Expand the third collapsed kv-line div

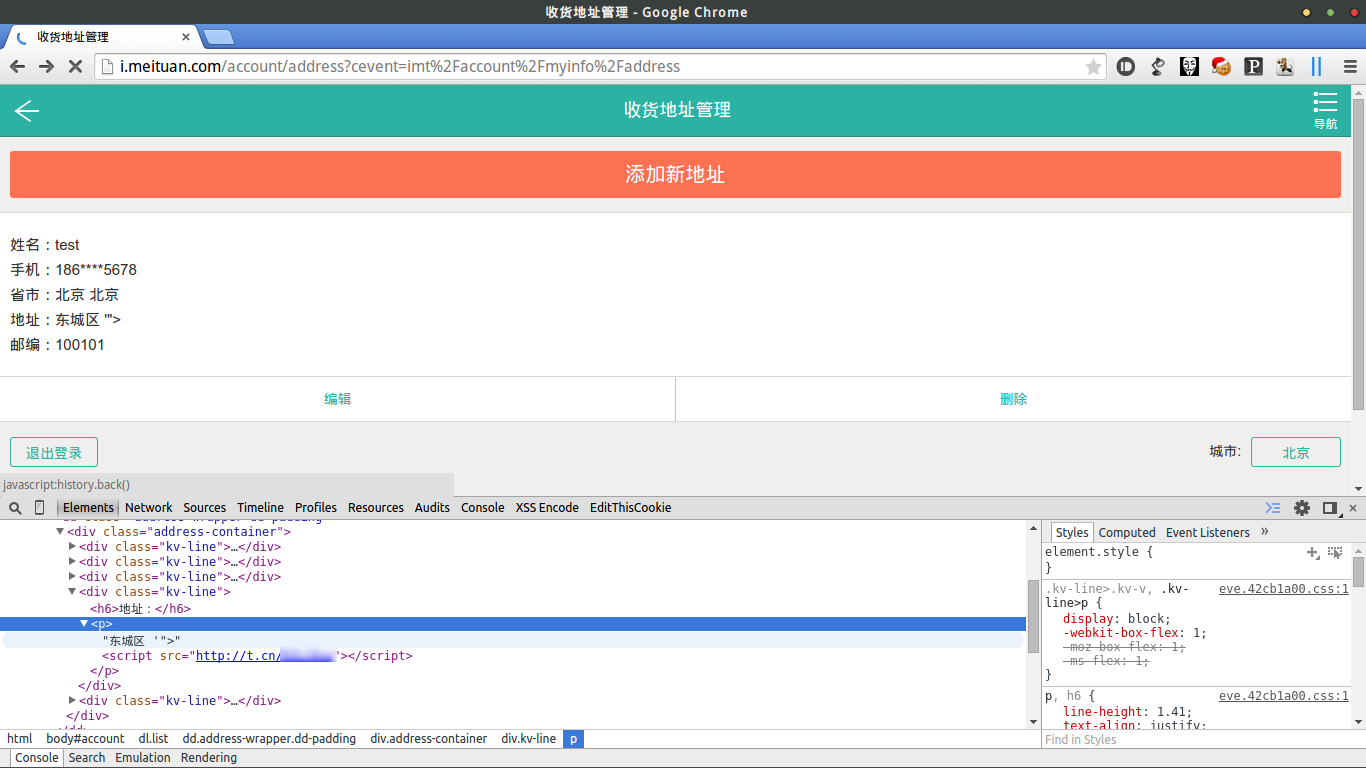coord(72,577)
